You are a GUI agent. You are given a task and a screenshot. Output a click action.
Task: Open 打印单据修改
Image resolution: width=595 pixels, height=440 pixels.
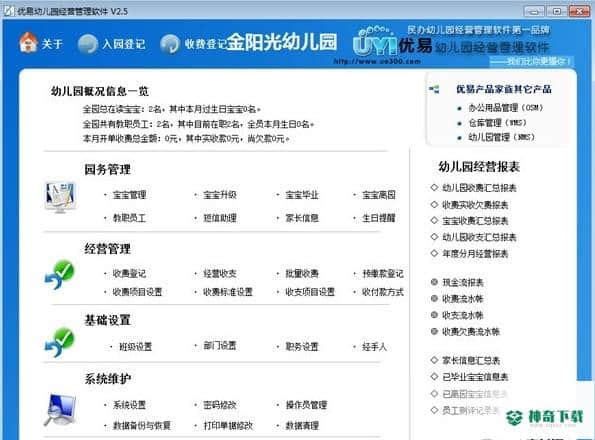(228, 426)
